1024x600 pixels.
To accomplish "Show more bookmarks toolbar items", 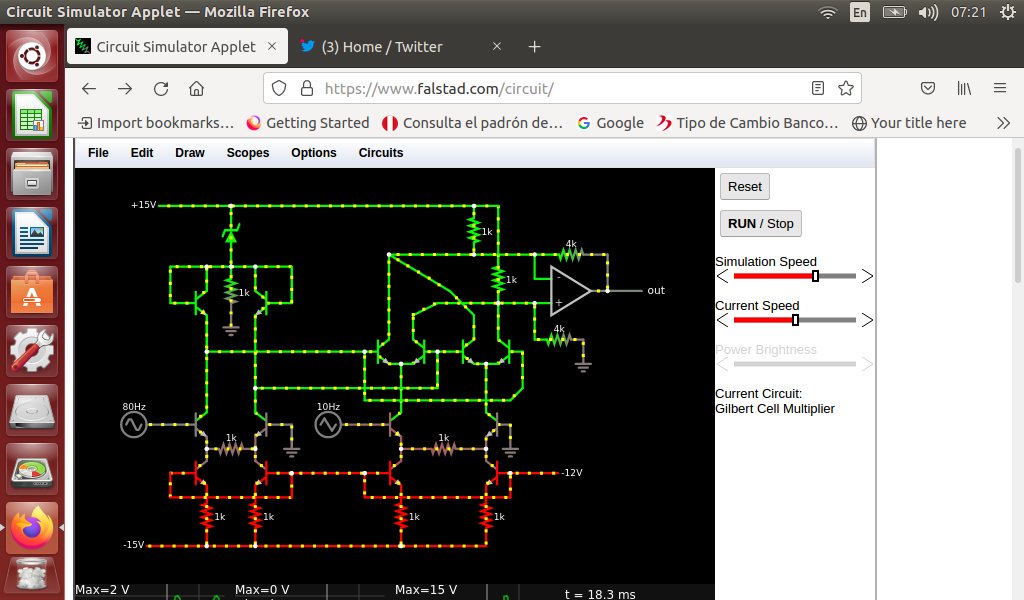I will pos(1003,123).
